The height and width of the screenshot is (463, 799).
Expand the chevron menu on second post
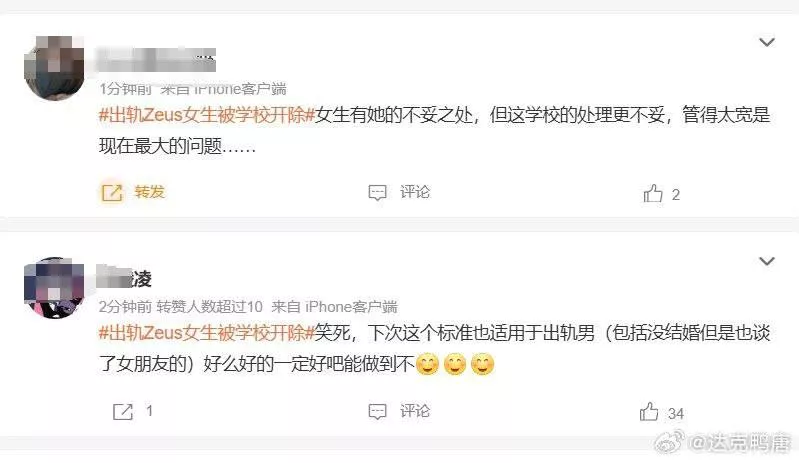pos(767,261)
